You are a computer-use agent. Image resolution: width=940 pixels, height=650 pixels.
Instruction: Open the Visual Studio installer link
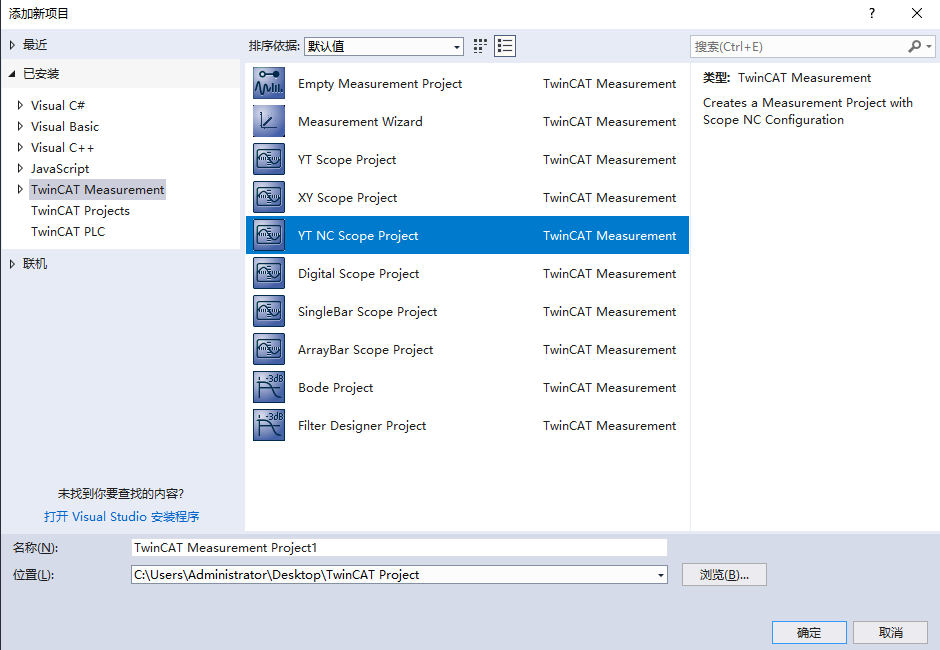(122, 516)
